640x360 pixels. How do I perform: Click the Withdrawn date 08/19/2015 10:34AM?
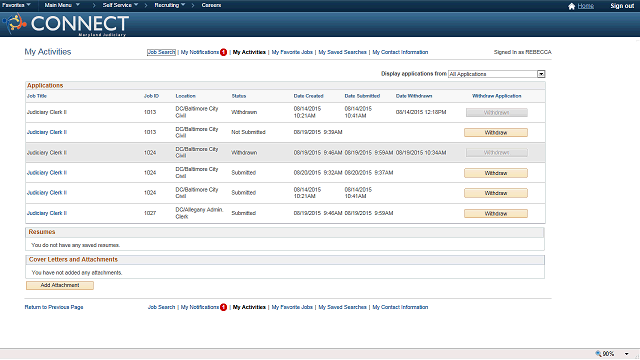tap(421, 153)
